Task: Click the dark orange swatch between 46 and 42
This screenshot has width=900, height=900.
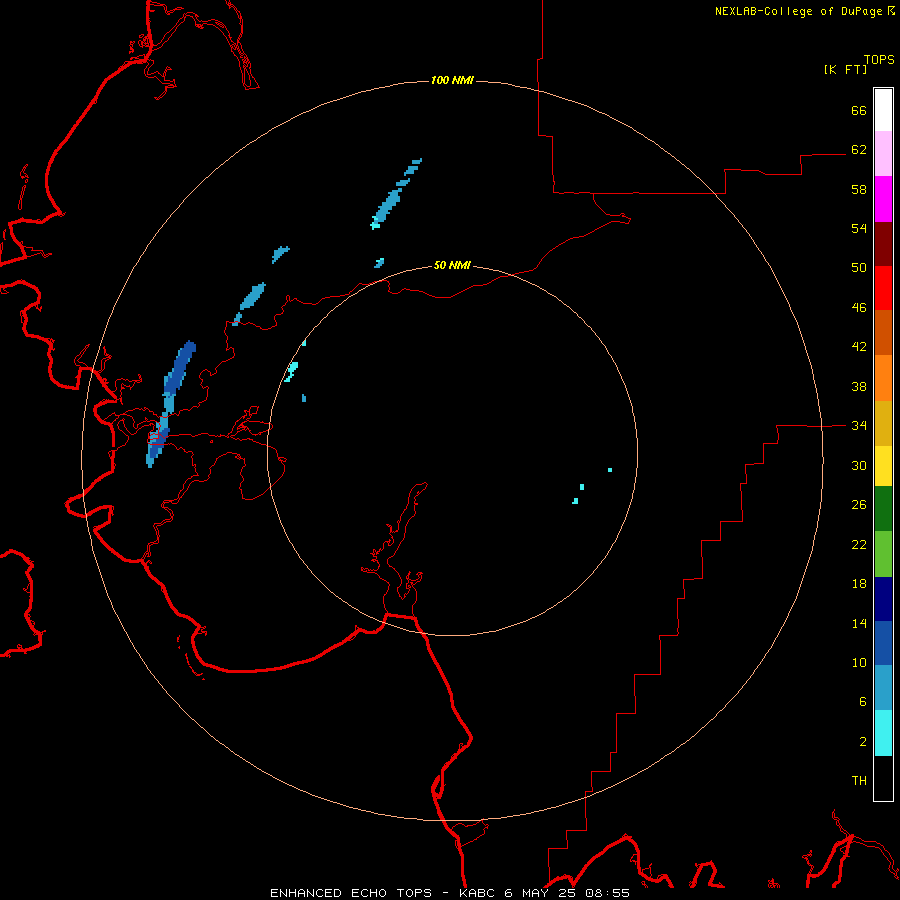Action: pos(883,333)
